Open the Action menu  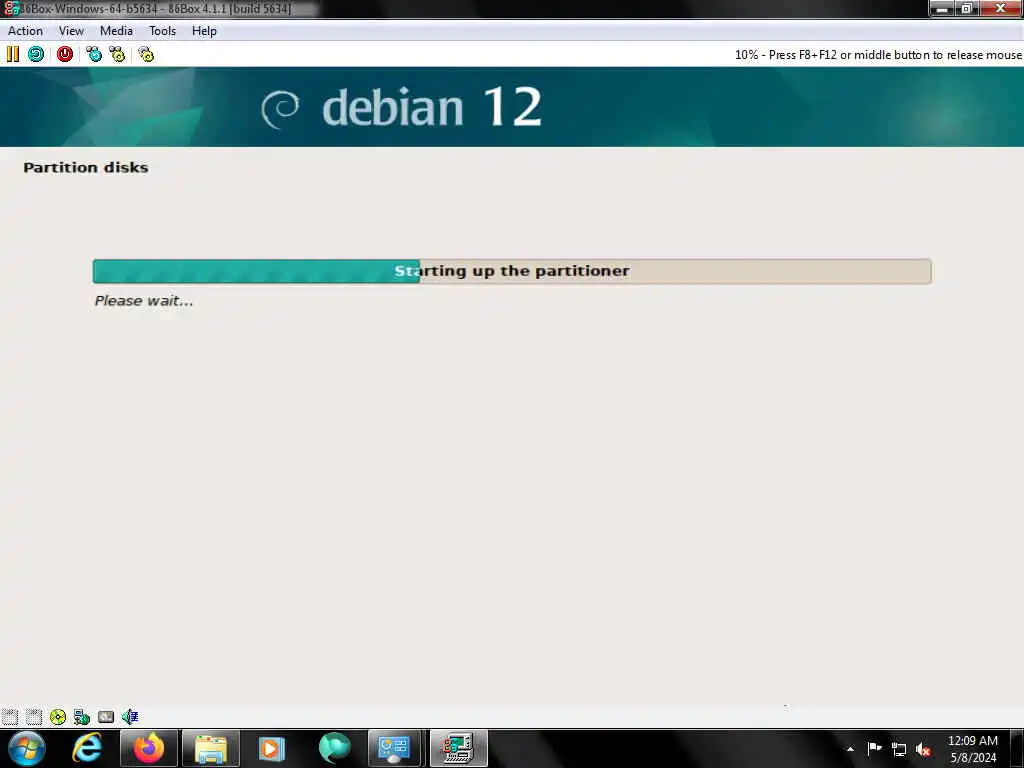click(25, 31)
